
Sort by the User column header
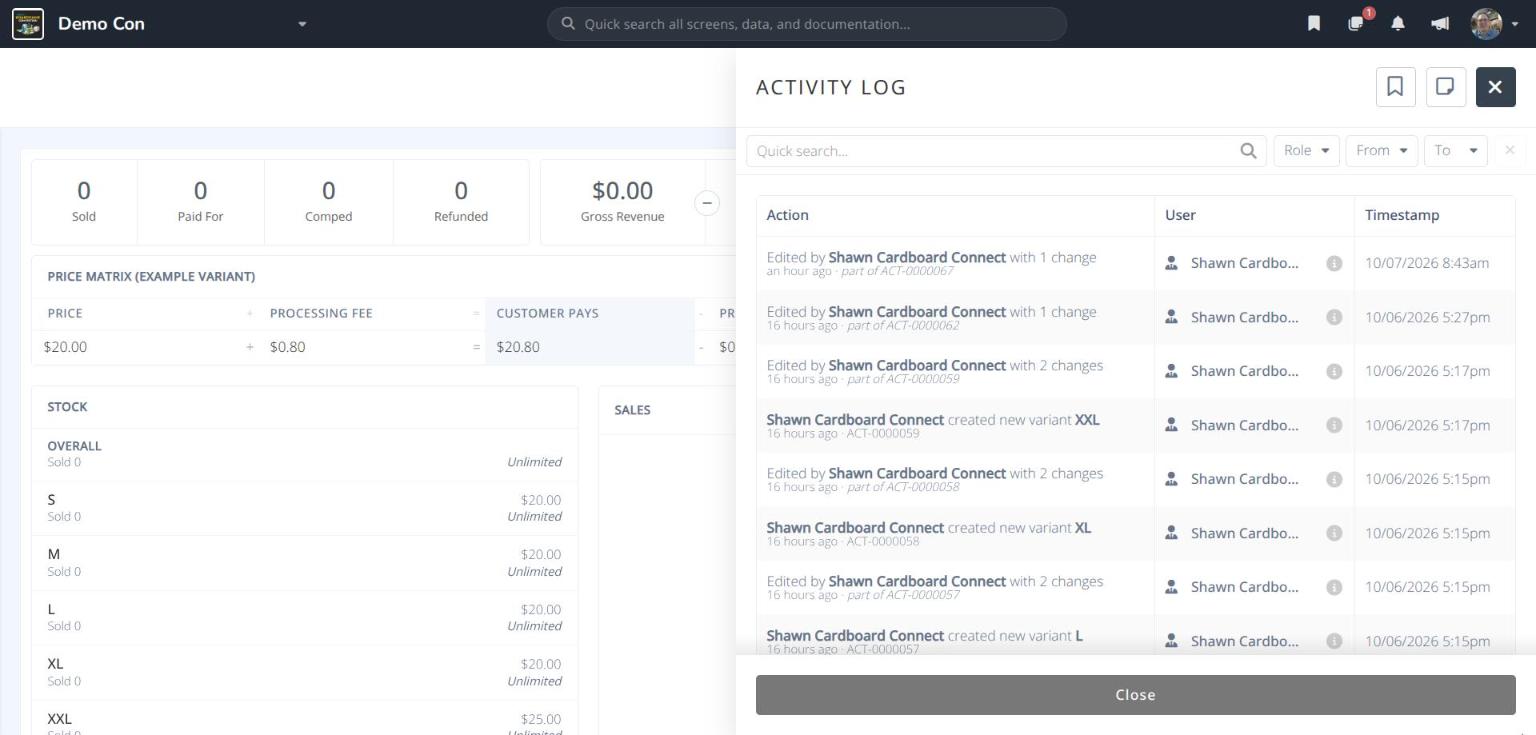(1254, 215)
